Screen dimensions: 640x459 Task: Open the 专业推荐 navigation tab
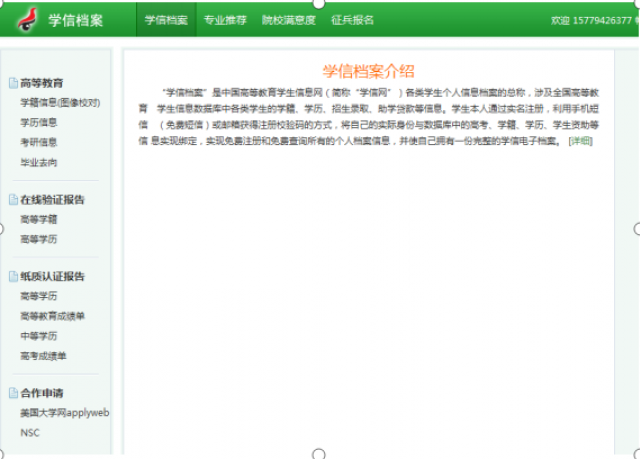(x=225, y=20)
